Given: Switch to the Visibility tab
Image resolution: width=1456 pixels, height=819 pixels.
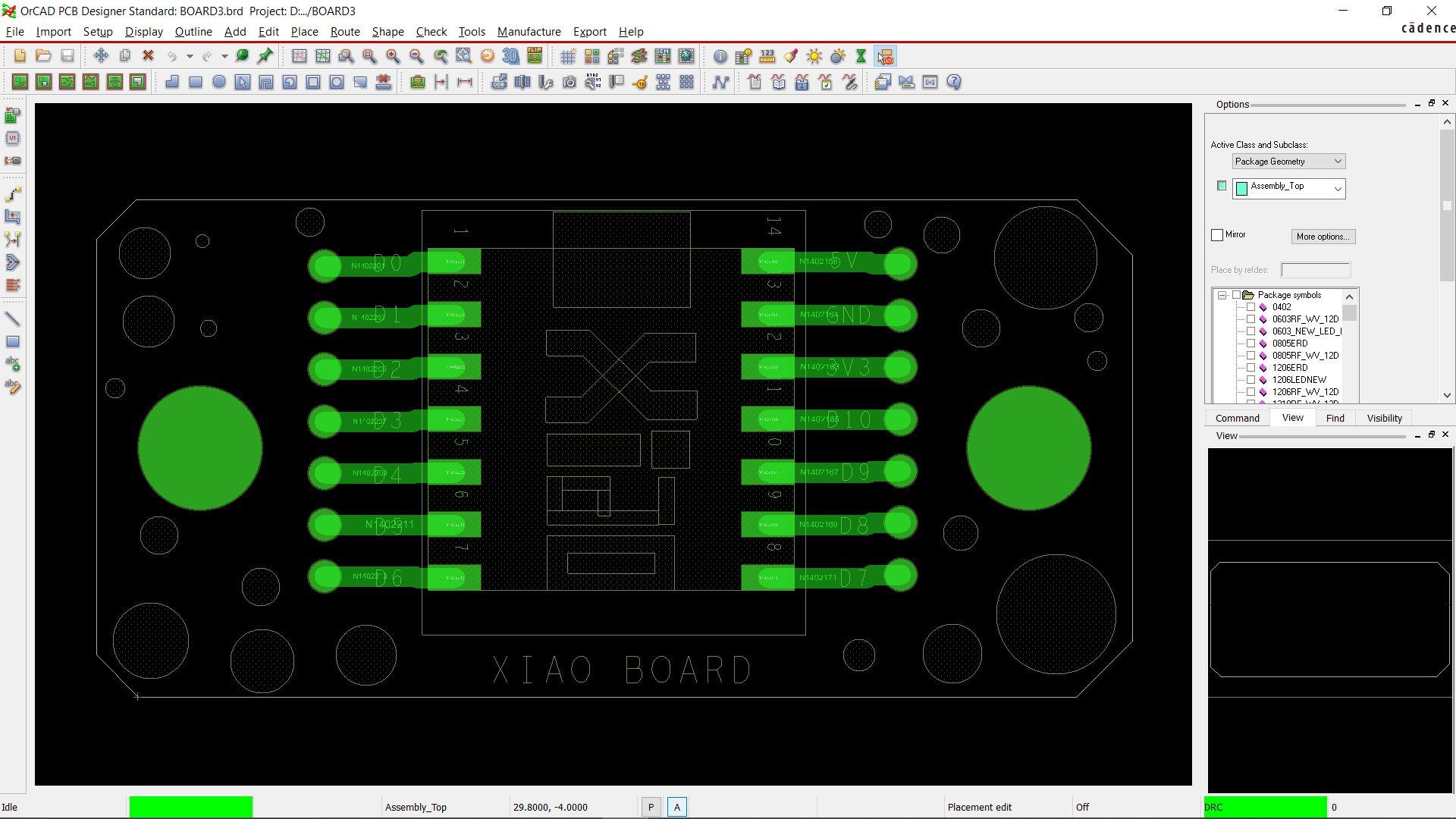Looking at the screenshot, I should (x=1384, y=418).
